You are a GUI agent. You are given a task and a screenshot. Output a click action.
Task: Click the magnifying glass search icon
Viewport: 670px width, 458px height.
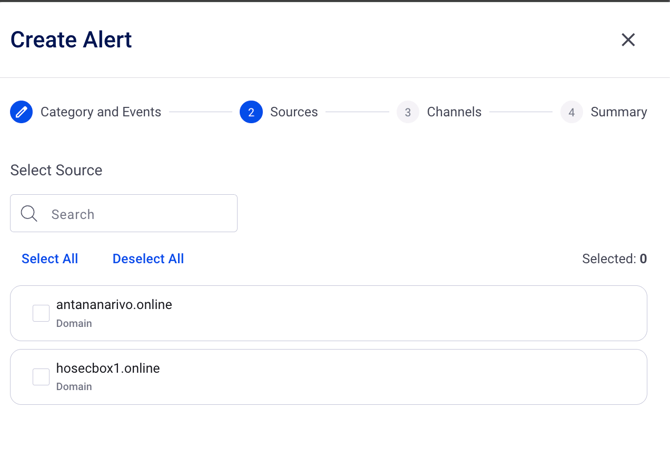[x=29, y=214]
